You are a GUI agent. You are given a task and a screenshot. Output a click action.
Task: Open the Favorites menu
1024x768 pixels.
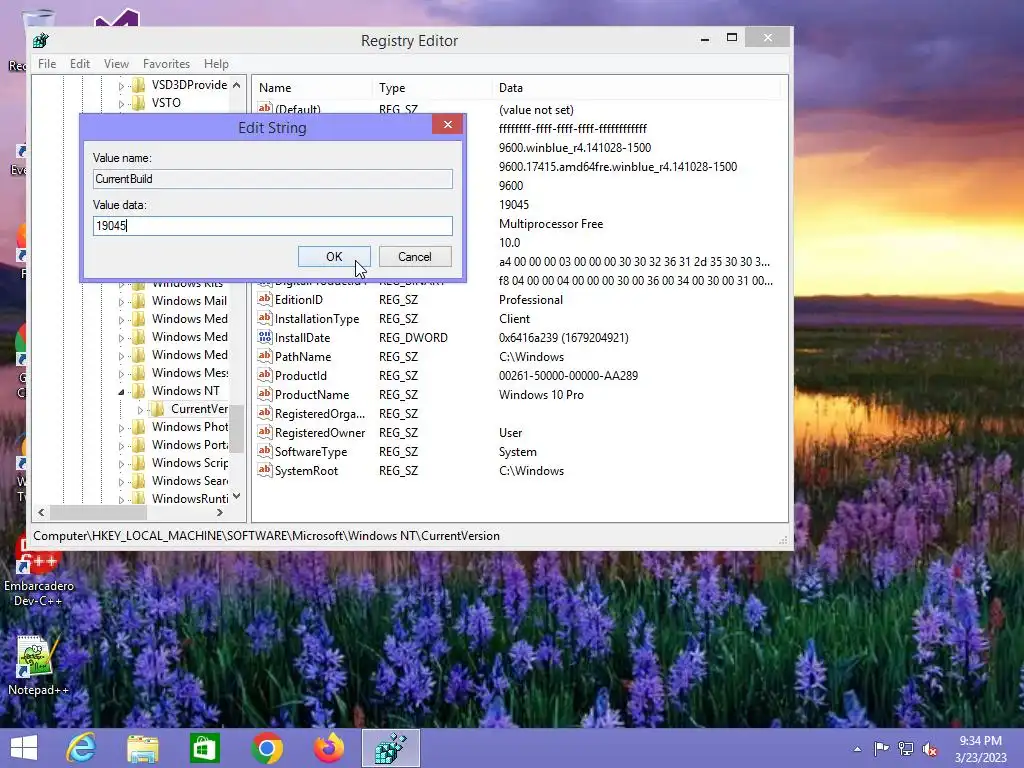[x=167, y=63]
